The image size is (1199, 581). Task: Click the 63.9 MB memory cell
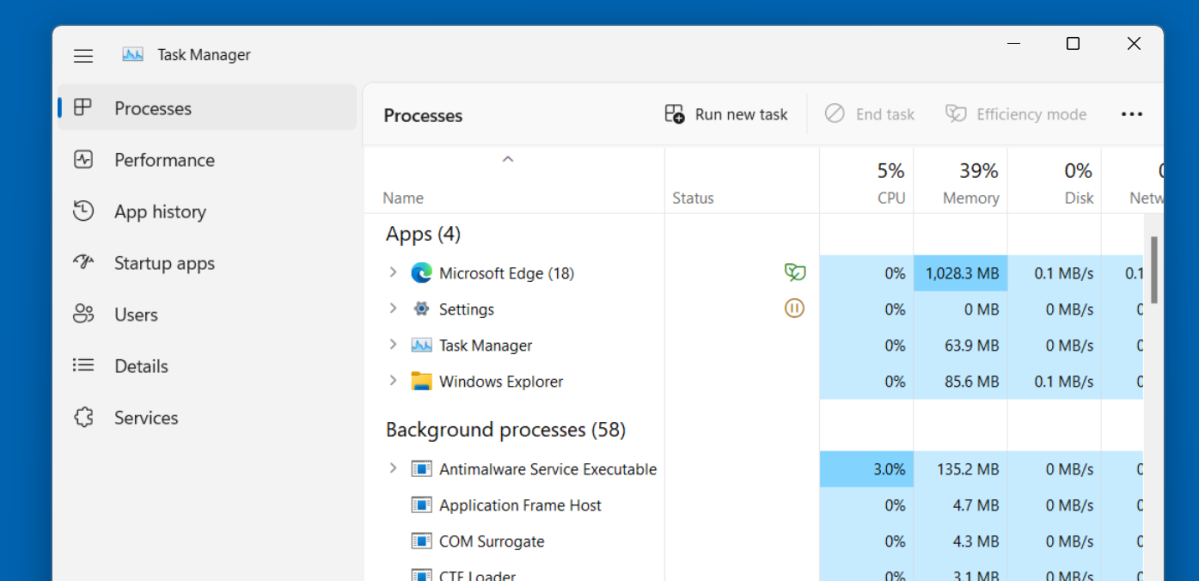click(960, 346)
